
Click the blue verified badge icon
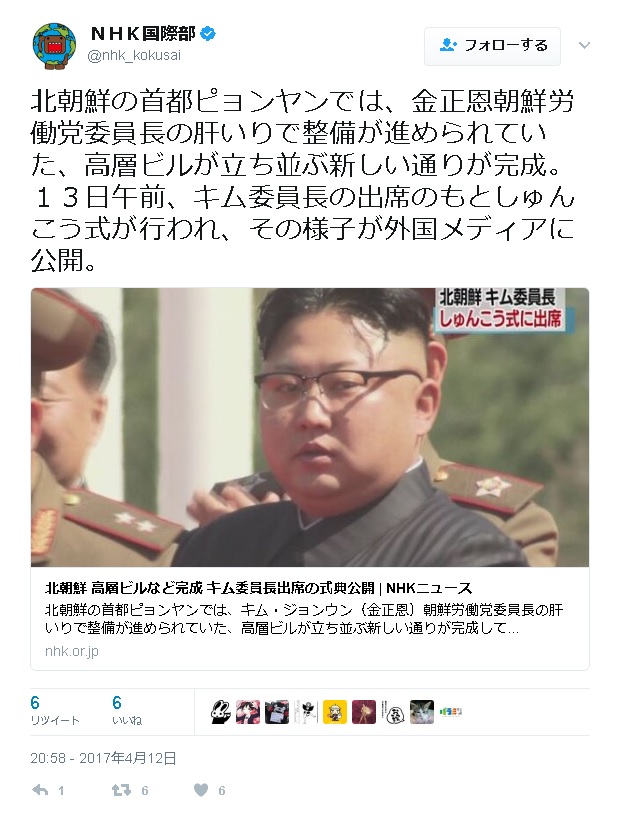[x=208, y=34]
